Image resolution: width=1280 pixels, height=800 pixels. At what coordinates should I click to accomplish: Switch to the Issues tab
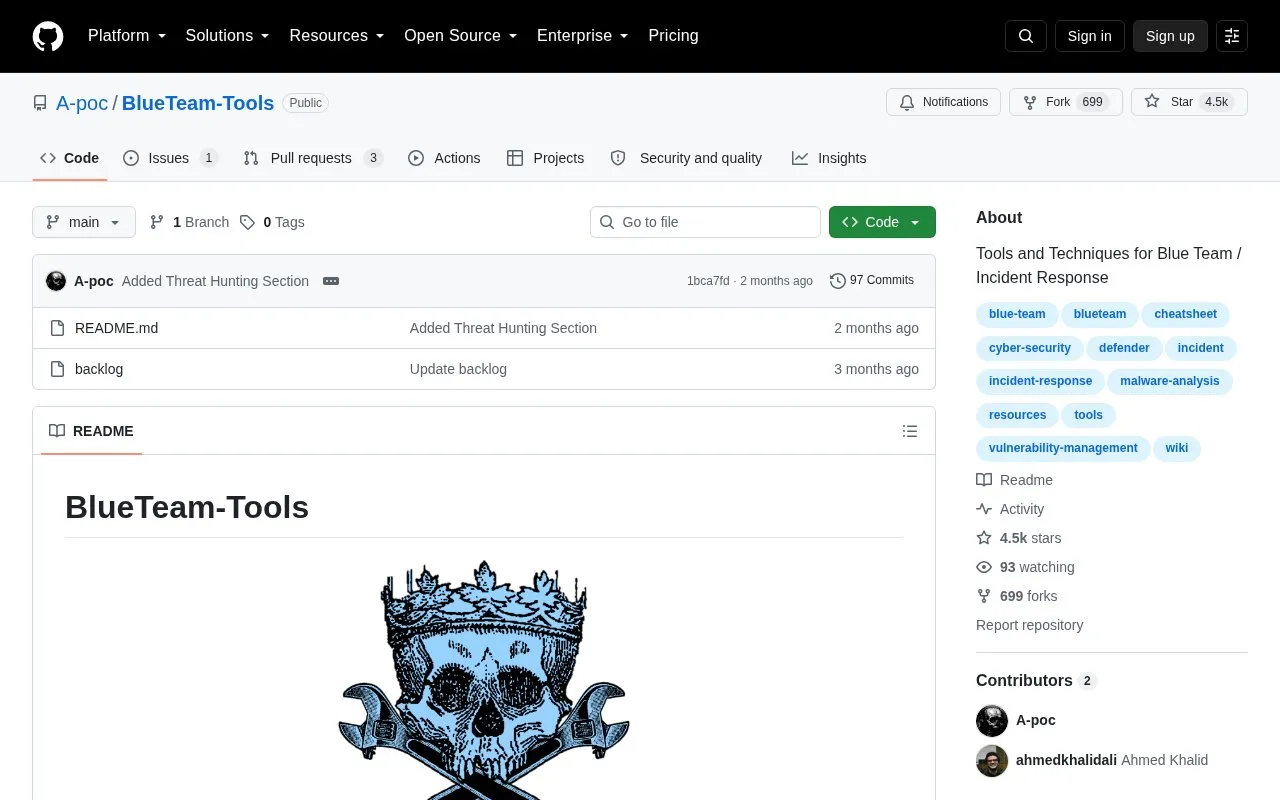point(170,158)
